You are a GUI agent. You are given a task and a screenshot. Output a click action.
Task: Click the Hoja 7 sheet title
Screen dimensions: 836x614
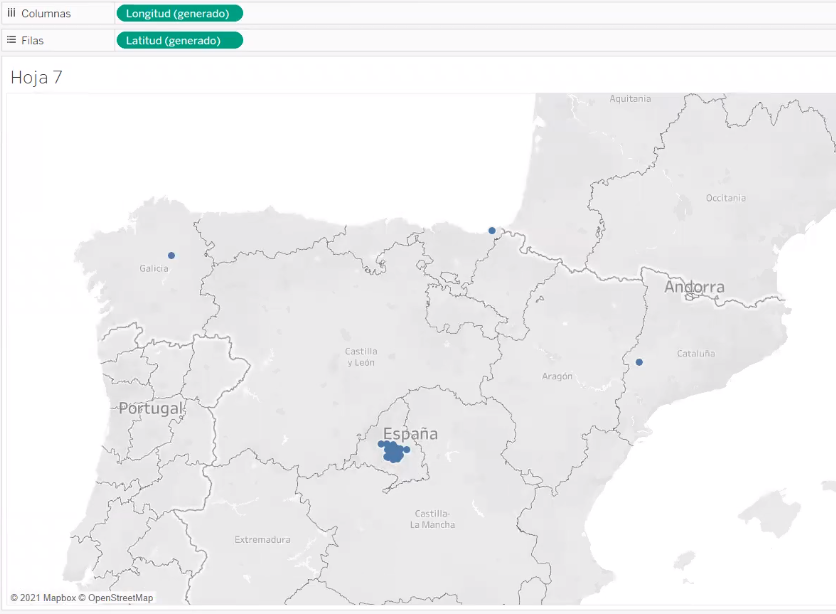(36, 77)
